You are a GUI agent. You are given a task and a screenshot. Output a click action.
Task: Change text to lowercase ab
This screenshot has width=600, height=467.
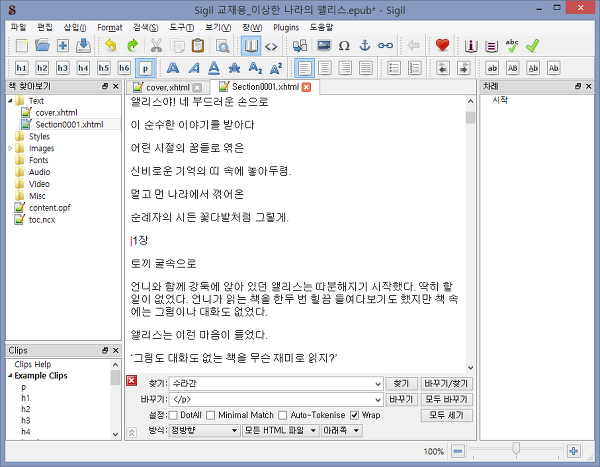tap(492, 68)
